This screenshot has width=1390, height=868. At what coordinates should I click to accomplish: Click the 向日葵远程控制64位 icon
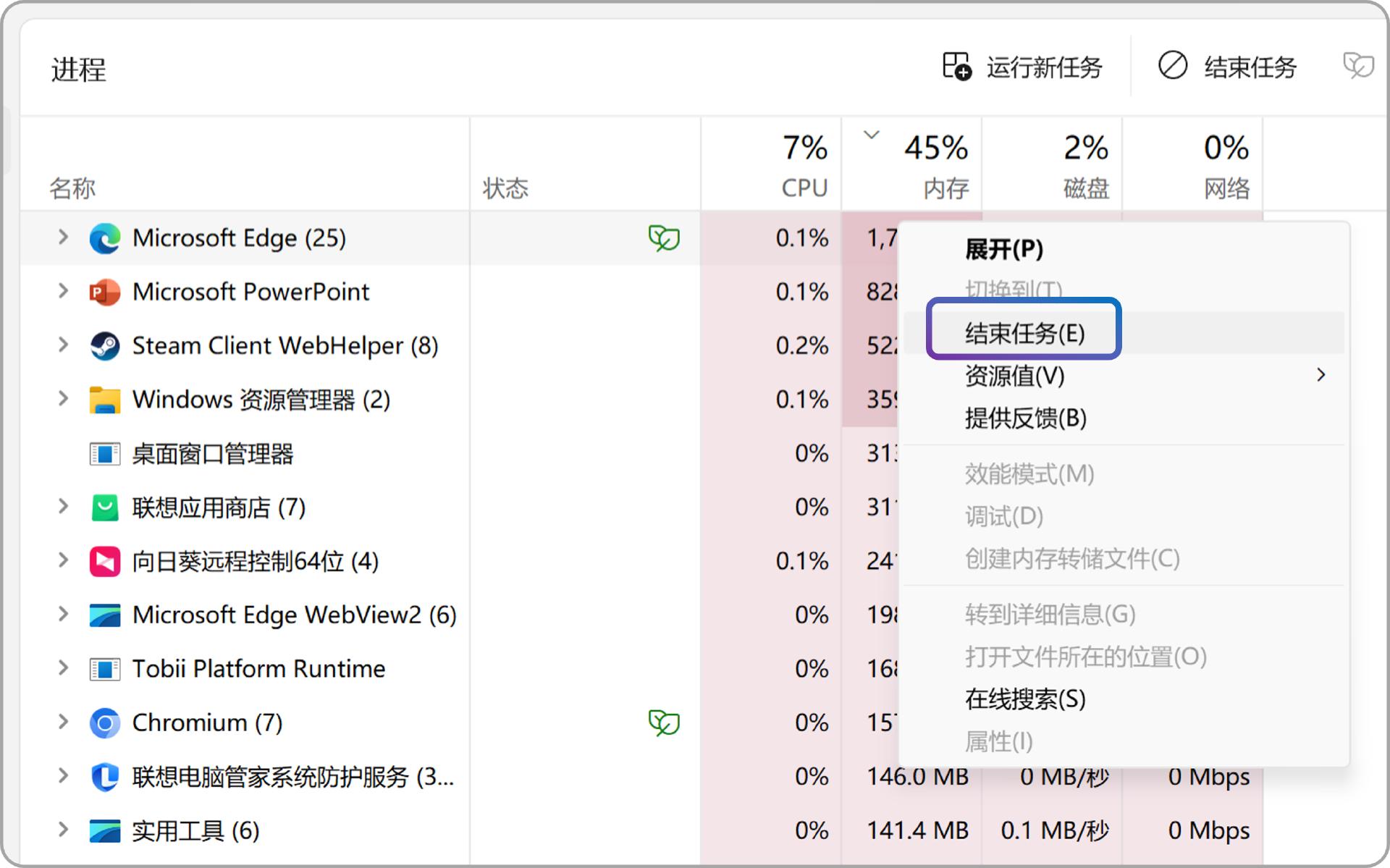tap(105, 561)
